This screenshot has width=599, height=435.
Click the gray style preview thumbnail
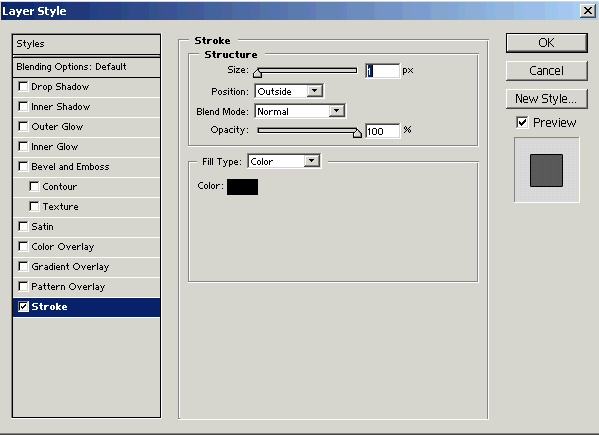pyautogui.click(x=546, y=170)
